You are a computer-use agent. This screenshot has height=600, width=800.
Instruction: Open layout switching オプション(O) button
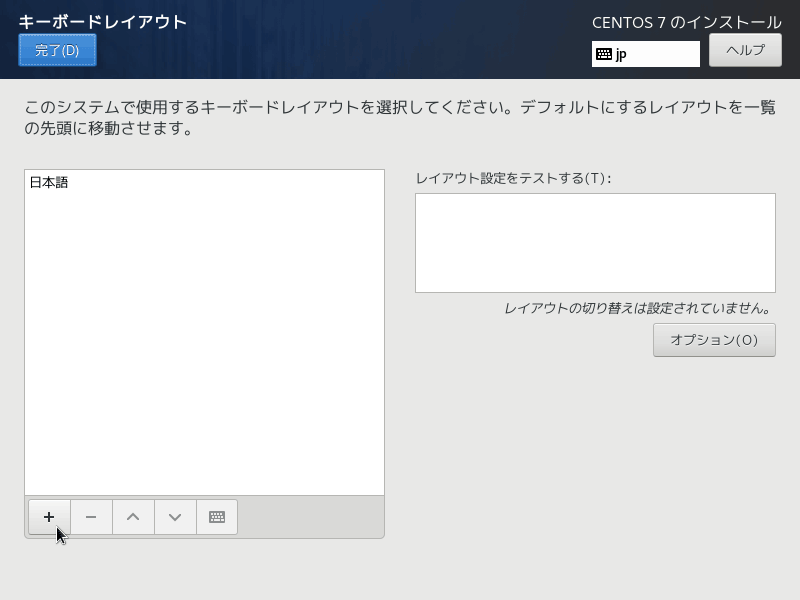point(714,340)
